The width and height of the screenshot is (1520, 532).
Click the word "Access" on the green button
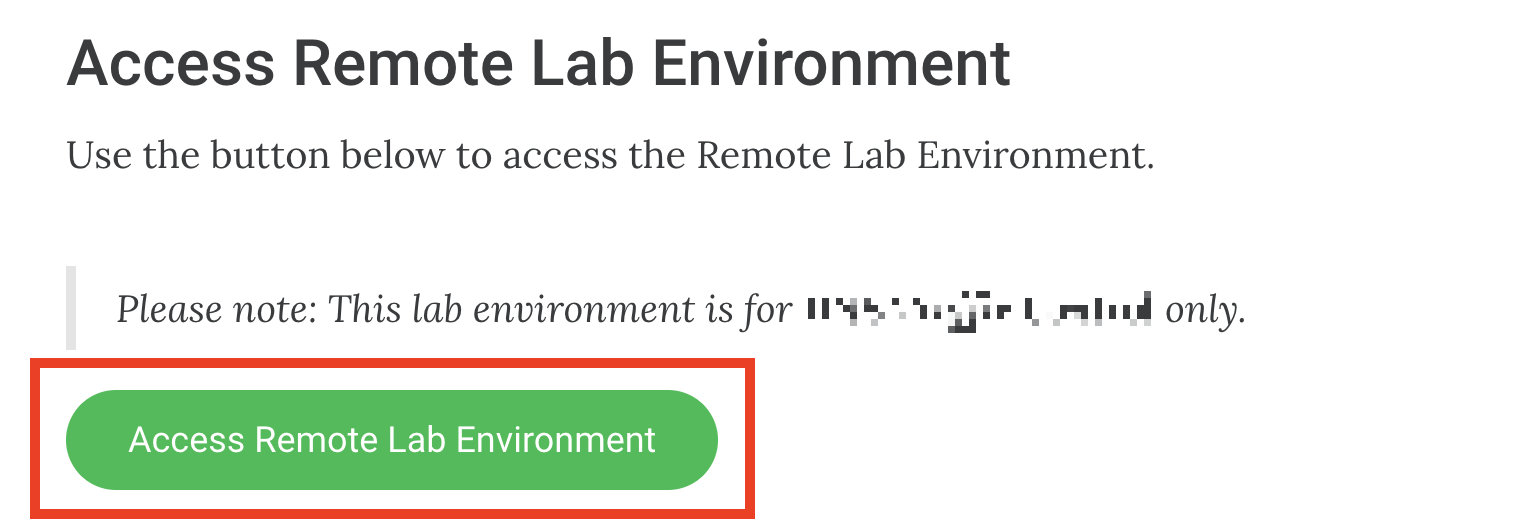click(x=187, y=440)
